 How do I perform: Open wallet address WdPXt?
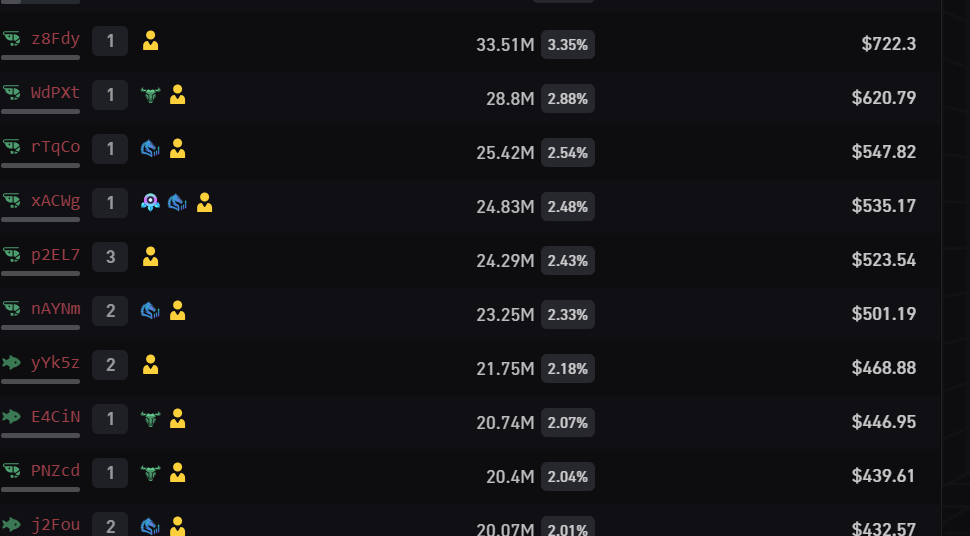coord(56,93)
